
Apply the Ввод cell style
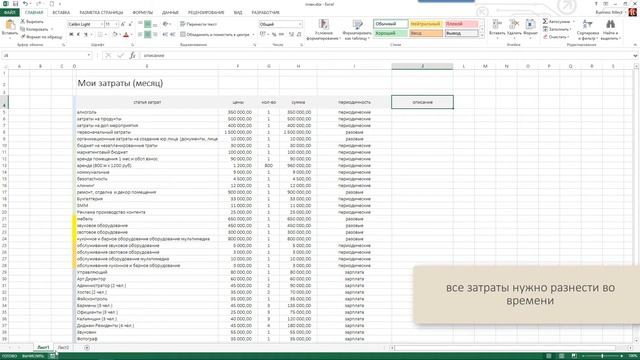point(426,33)
